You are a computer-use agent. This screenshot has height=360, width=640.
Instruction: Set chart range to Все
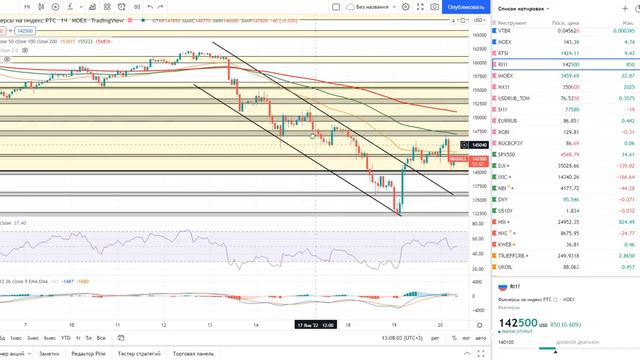(101, 338)
